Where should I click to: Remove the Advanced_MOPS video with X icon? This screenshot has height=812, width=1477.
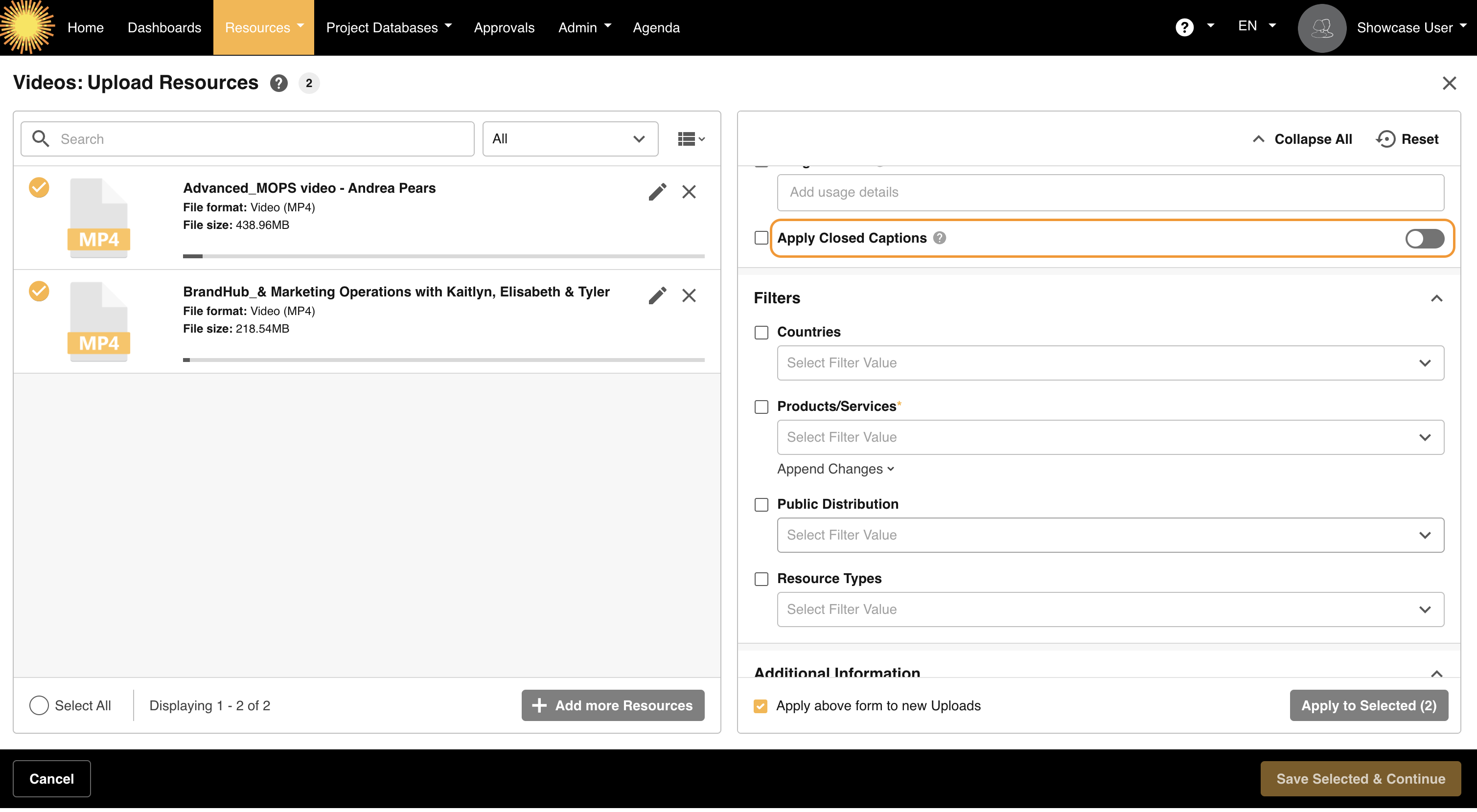click(x=689, y=191)
